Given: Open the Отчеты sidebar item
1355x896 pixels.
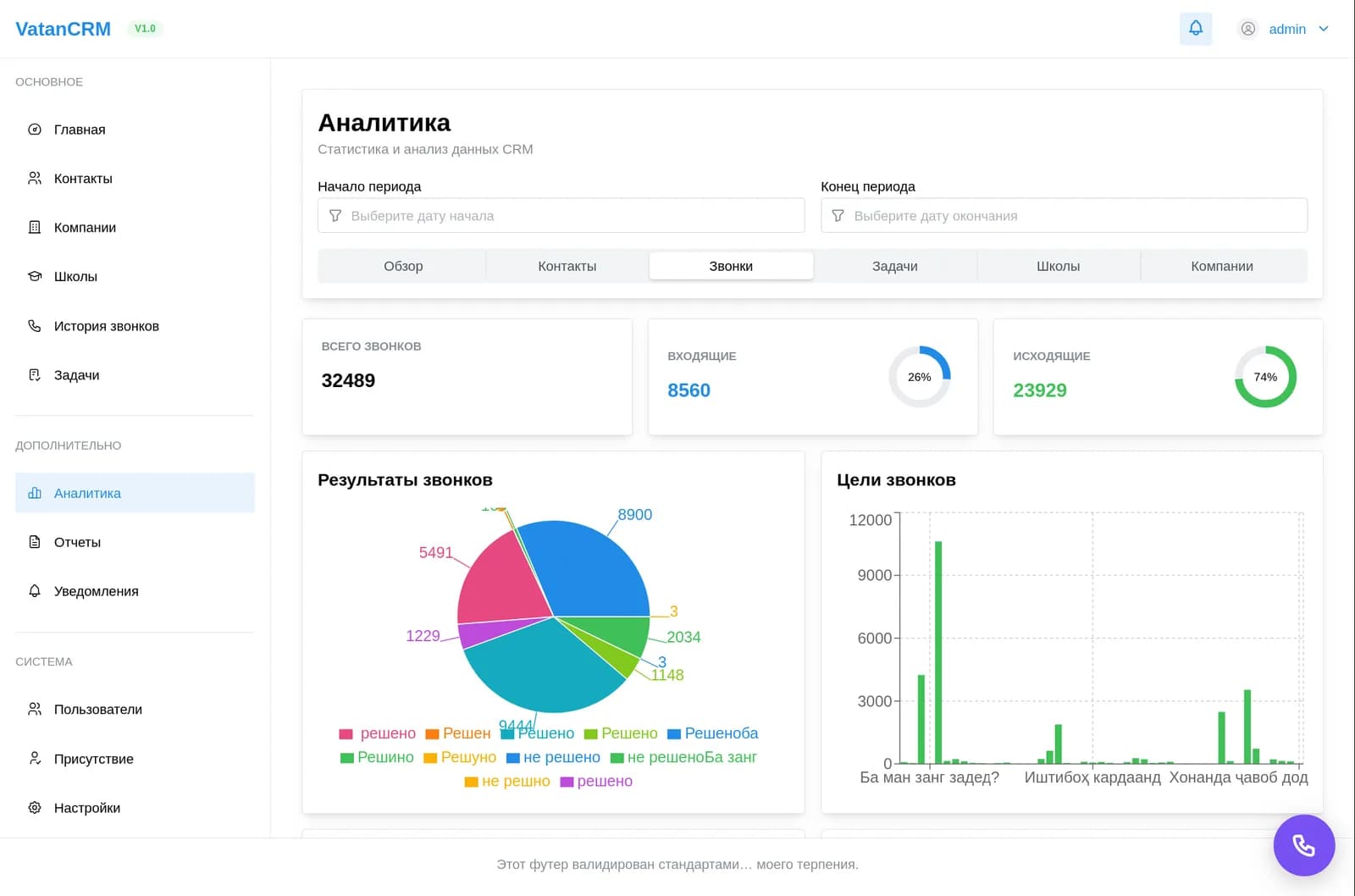Looking at the screenshot, I should 135,542.
